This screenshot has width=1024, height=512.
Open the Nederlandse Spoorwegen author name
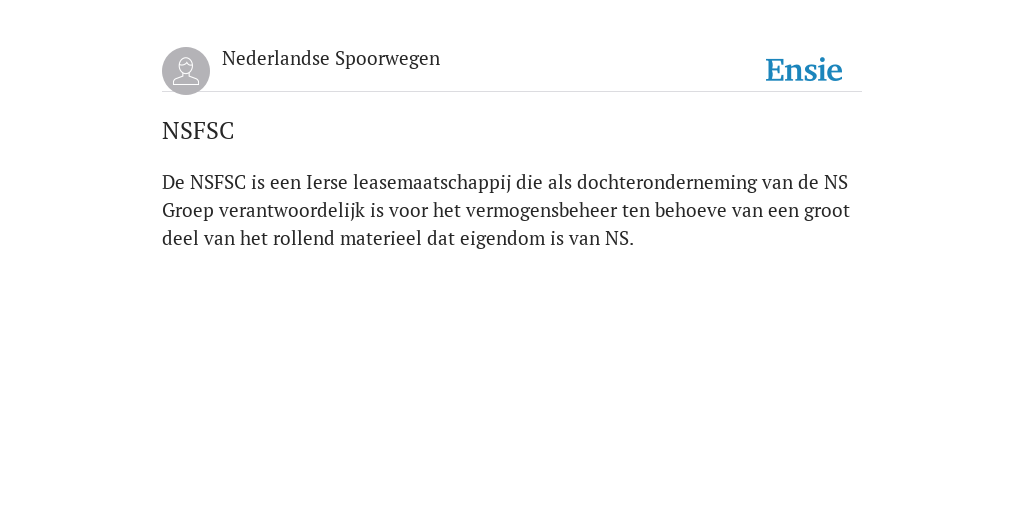click(331, 58)
